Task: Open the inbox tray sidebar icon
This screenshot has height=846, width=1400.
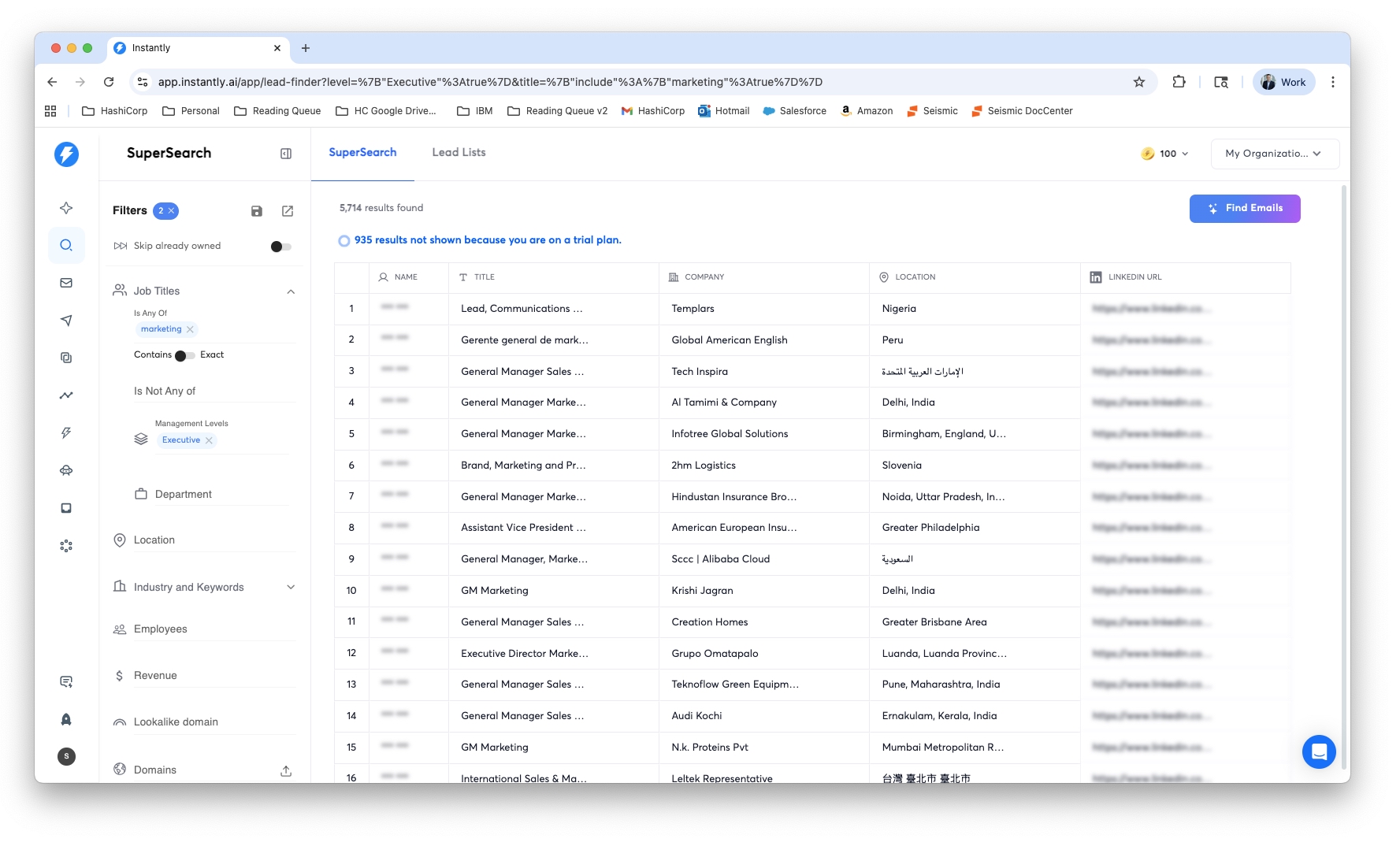Action: [66, 508]
